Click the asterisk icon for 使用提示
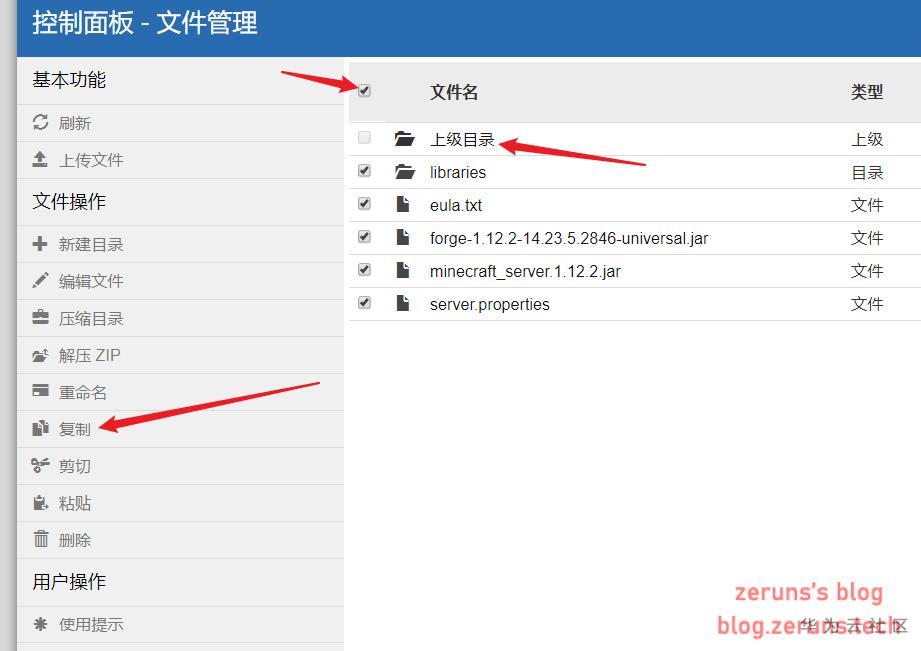 pyautogui.click(x=40, y=623)
